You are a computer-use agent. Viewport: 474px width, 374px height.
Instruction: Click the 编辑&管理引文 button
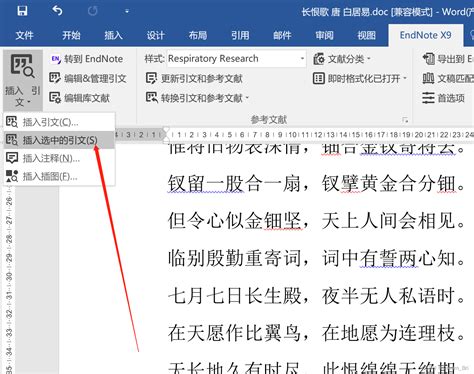click(88, 79)
